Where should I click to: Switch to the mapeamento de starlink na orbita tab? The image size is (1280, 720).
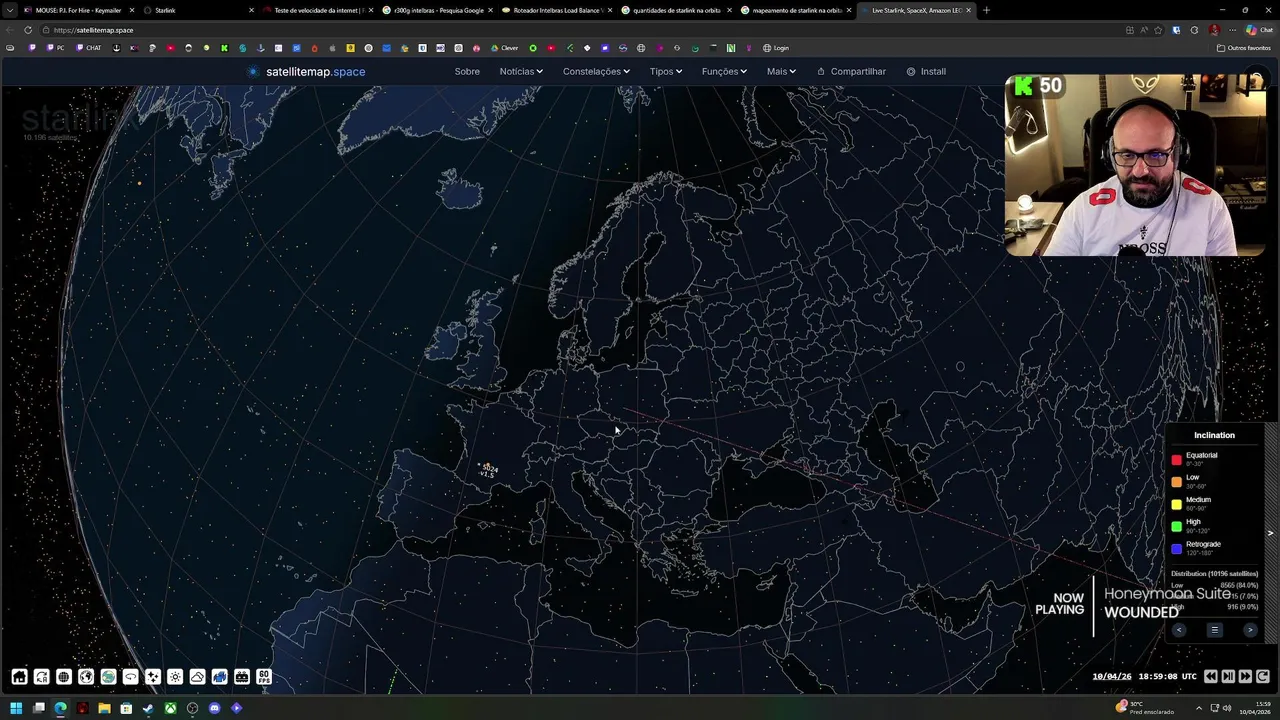[796, 10]
